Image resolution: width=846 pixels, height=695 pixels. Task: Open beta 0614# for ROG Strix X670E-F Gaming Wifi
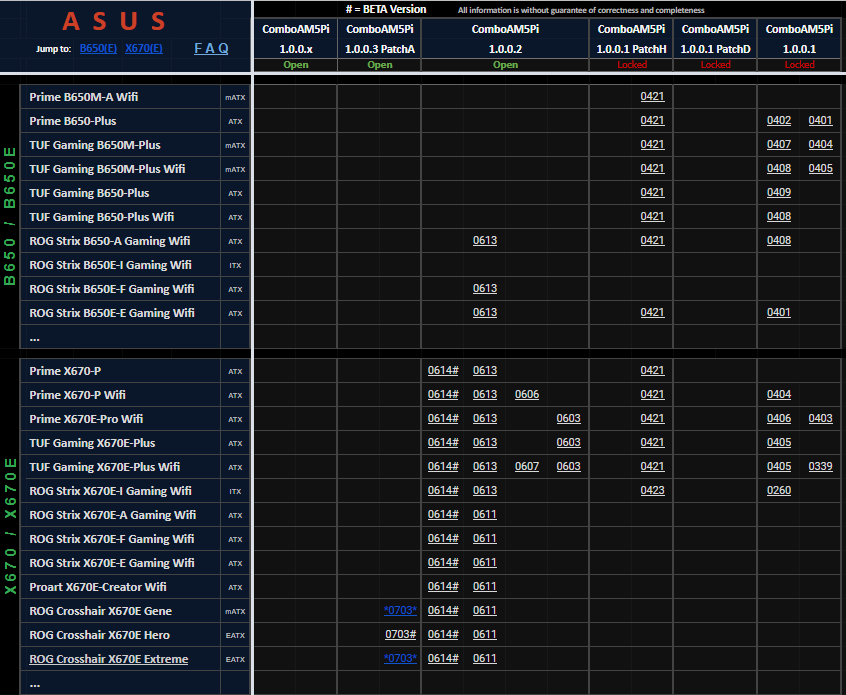[x=443, y=539]
